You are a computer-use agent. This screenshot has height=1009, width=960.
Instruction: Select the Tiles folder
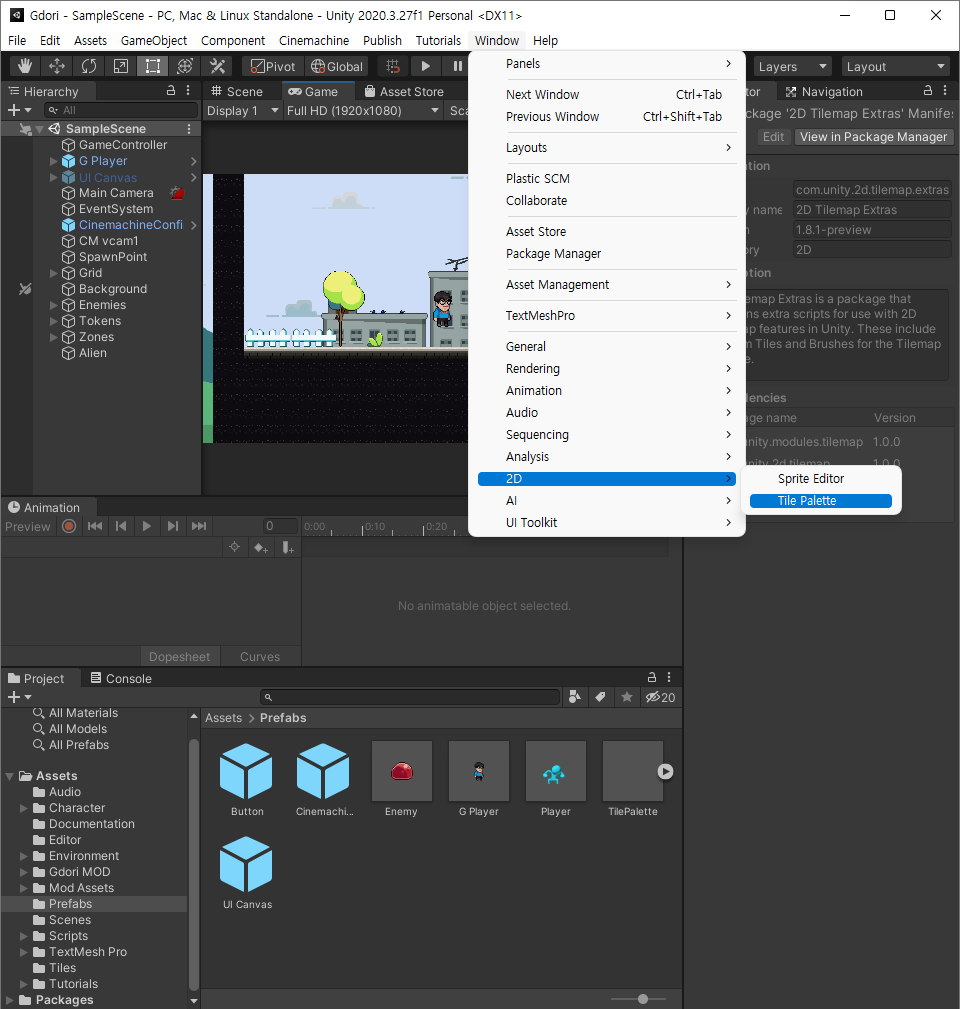pyautogui.click(x=62, y=968)
